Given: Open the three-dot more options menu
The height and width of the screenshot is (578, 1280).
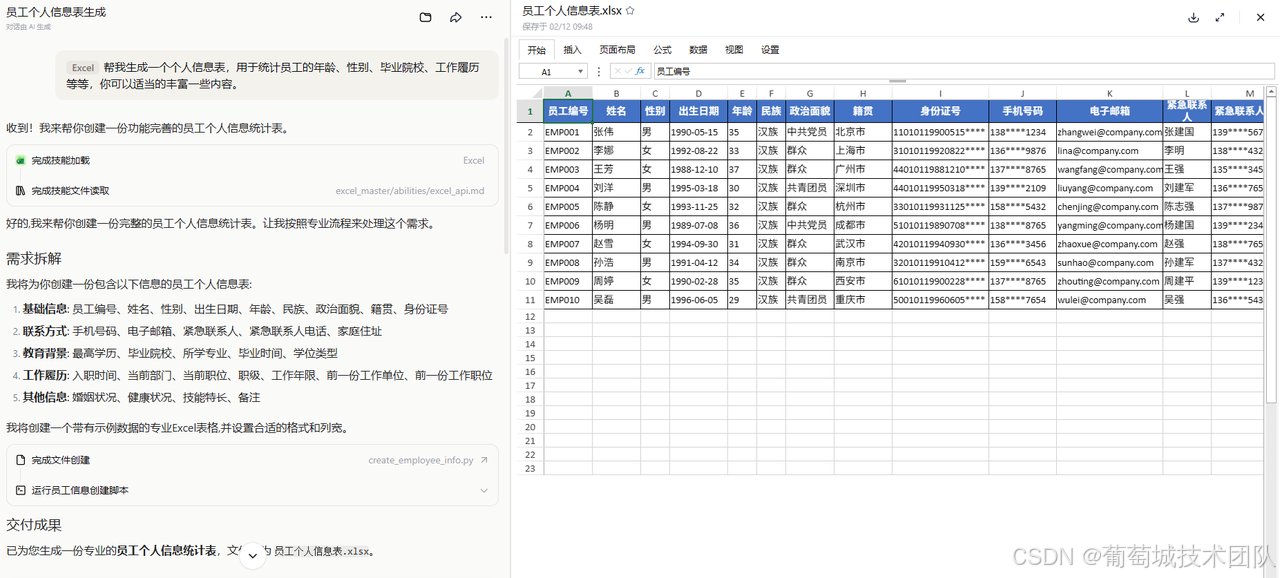Looking at the screenshot, I should (487, 17).
